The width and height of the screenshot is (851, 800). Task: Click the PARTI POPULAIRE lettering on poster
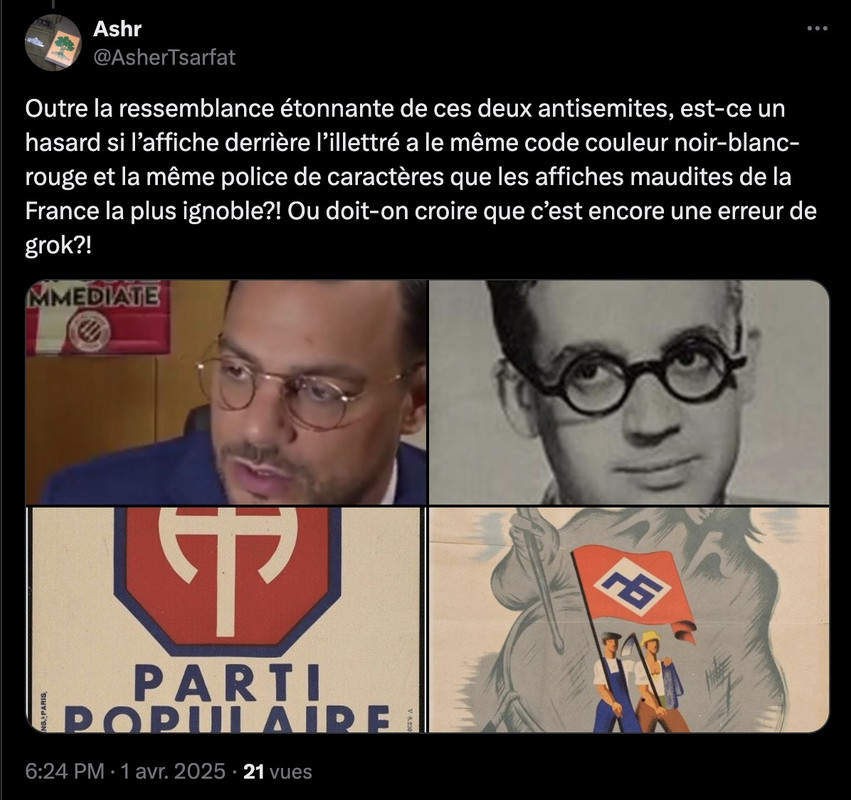coord(227,699)
